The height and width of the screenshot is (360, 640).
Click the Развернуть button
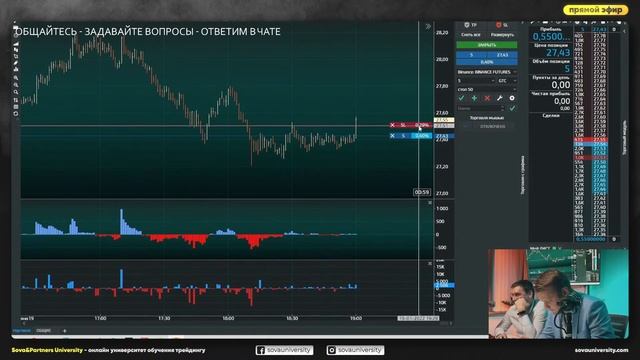coord(502,35)
